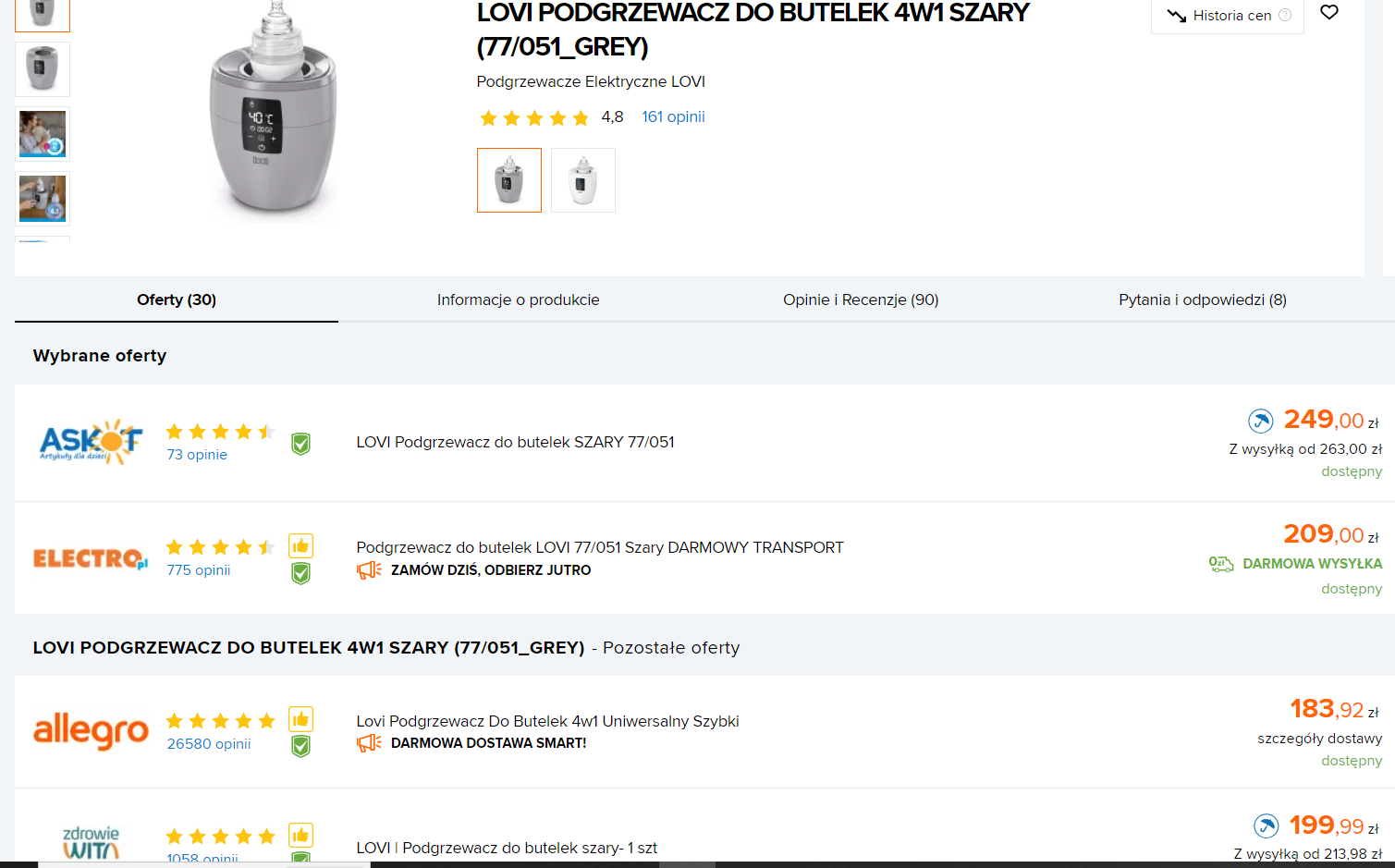Click the Electro.pl shop star rating

220,547
